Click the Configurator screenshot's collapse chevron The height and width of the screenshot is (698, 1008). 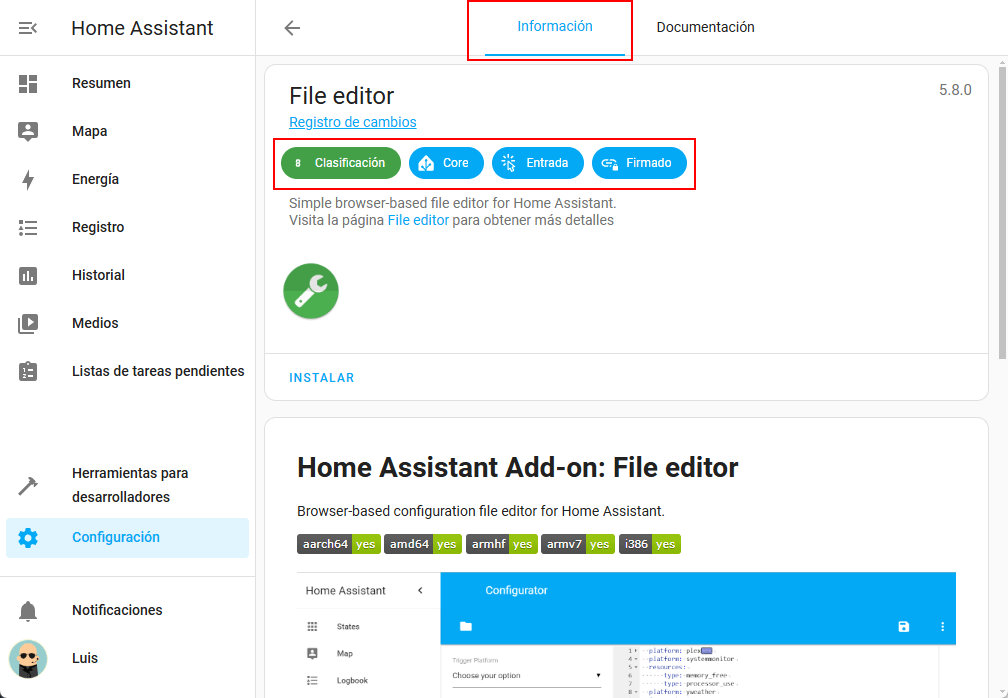[x=420, y=591]
